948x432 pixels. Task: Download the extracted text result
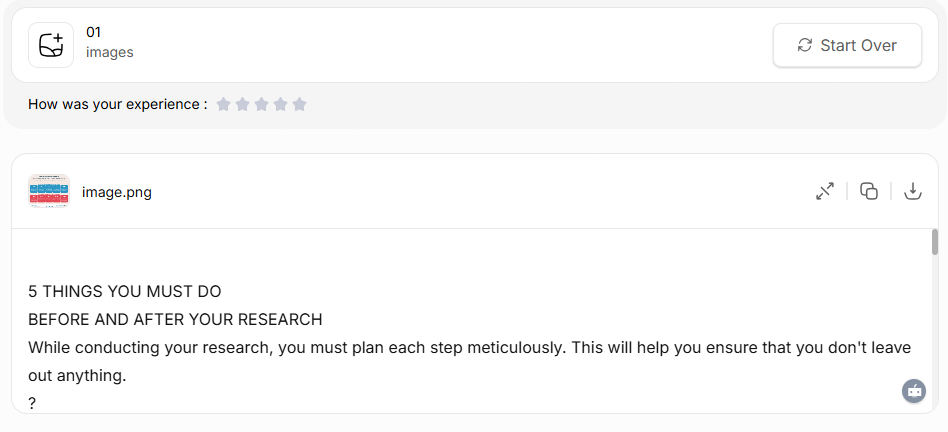[x=912, y=191]
